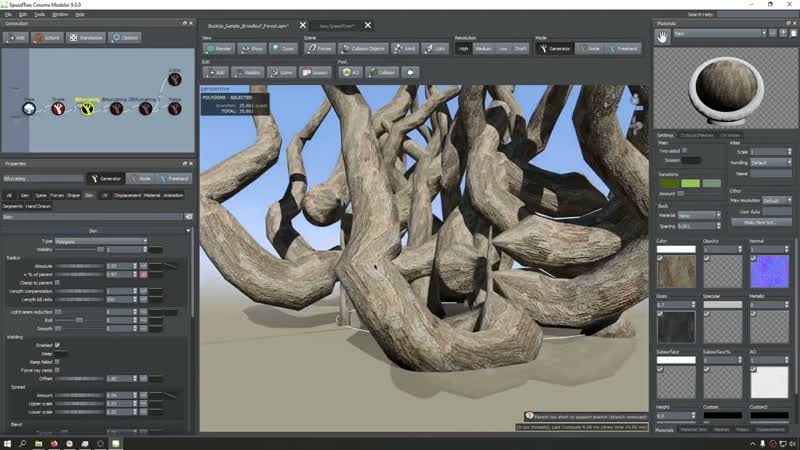Click the Collision post button
This screenshot has width=800, height=450.
coord(382,72)
